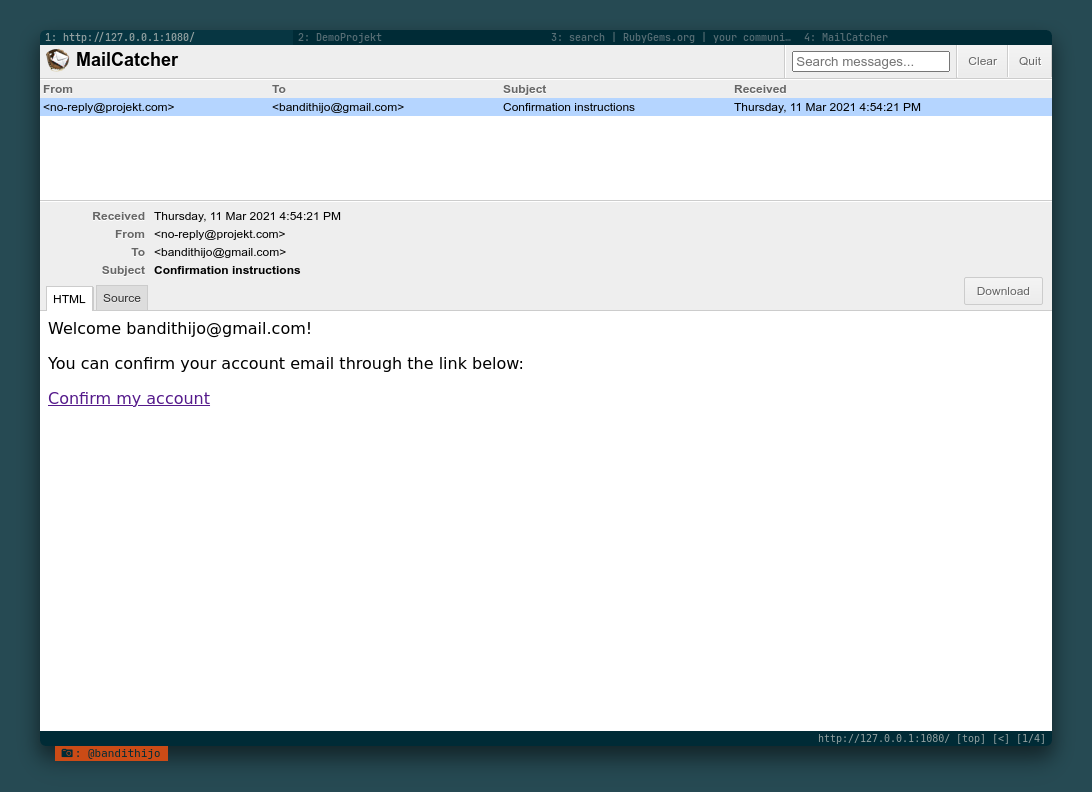Viewport: 1092px width, 792px height.
Task: Switch to browser tab 1 http://127.0.0.1:1080/
Action: click(x=120, y=37)
